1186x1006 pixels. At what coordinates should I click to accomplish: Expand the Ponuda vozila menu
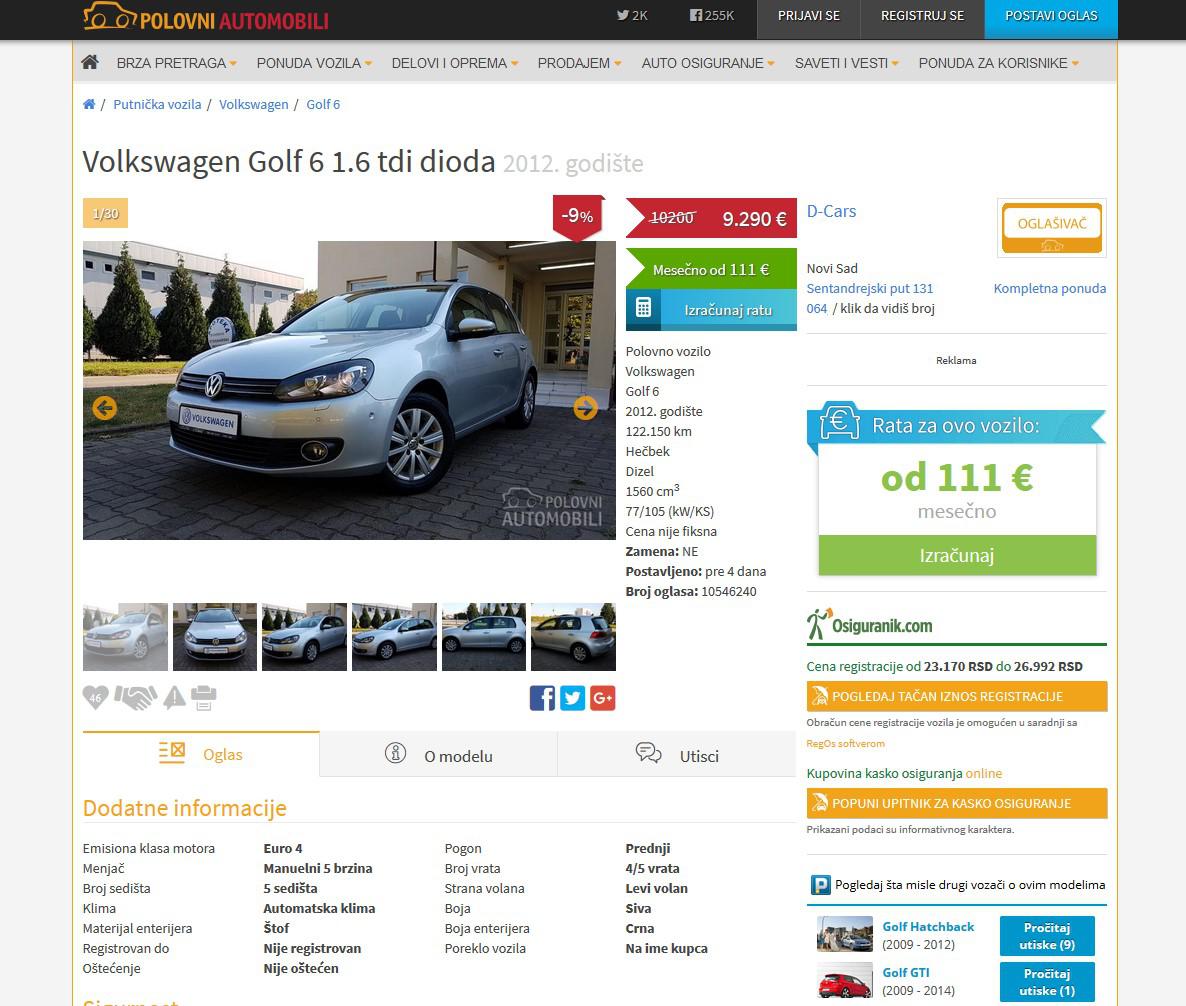[x=314, y=63]
